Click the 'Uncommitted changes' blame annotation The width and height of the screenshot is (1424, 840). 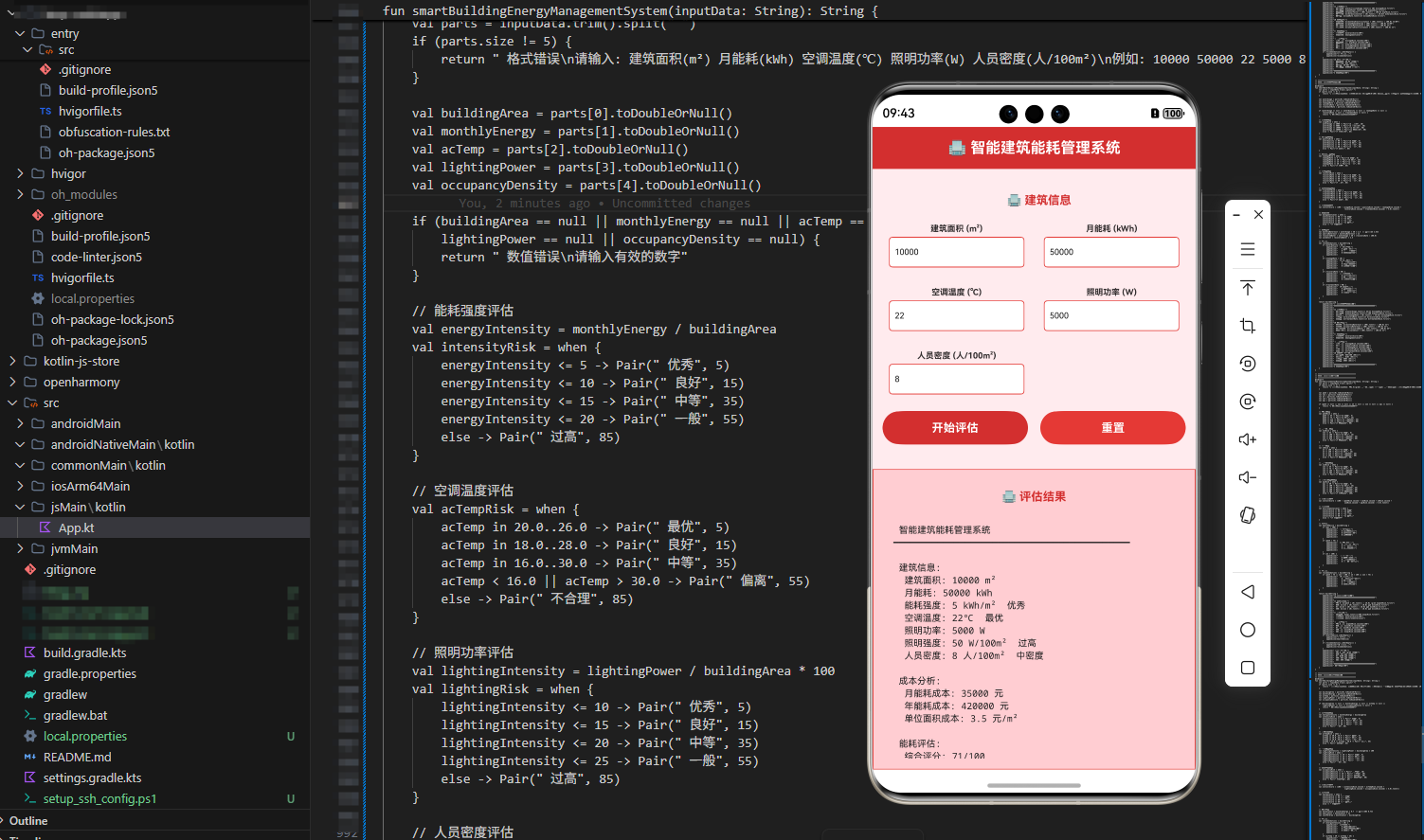[x=680, y=203]
